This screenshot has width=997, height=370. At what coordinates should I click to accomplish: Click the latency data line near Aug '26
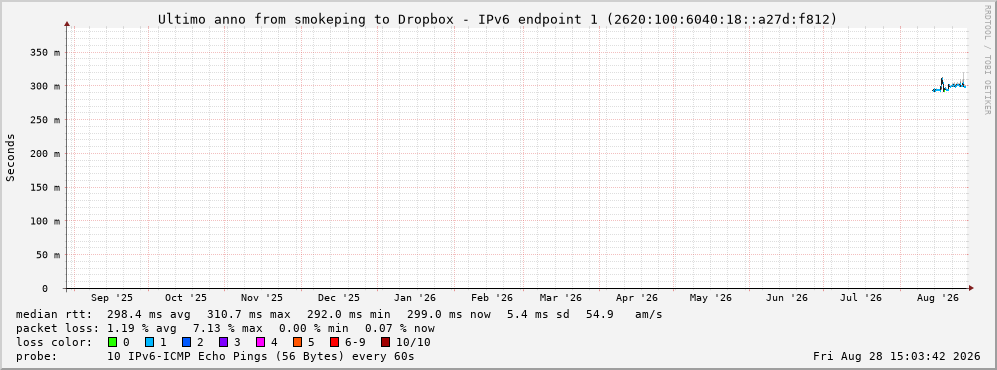tap(950, 86)
